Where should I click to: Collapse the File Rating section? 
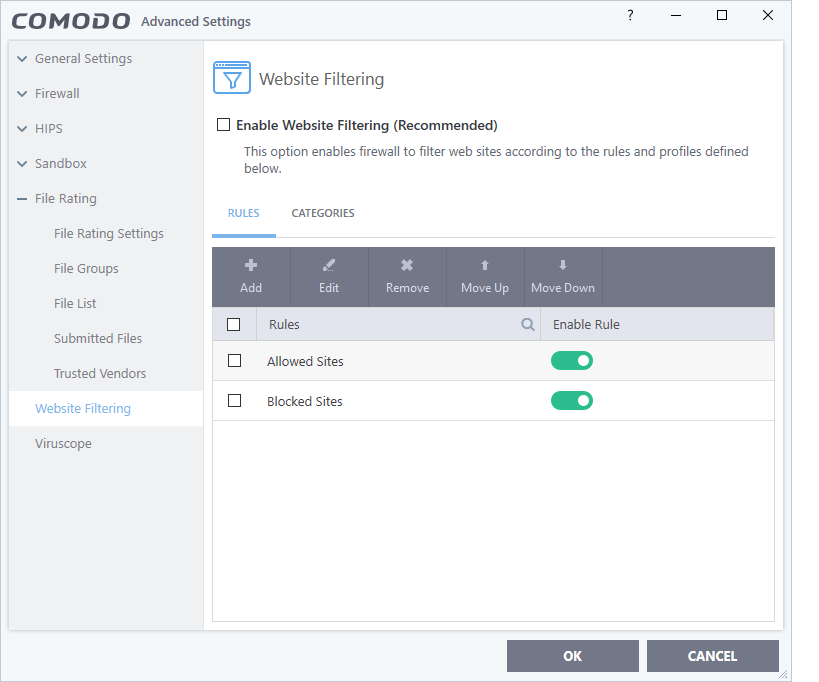[22, 199]
